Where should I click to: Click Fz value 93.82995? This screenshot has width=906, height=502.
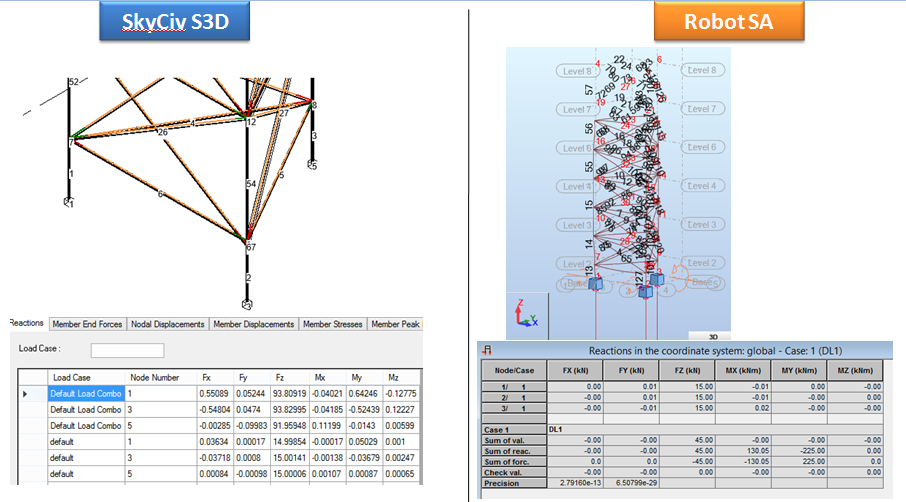[x=289, y=410]
